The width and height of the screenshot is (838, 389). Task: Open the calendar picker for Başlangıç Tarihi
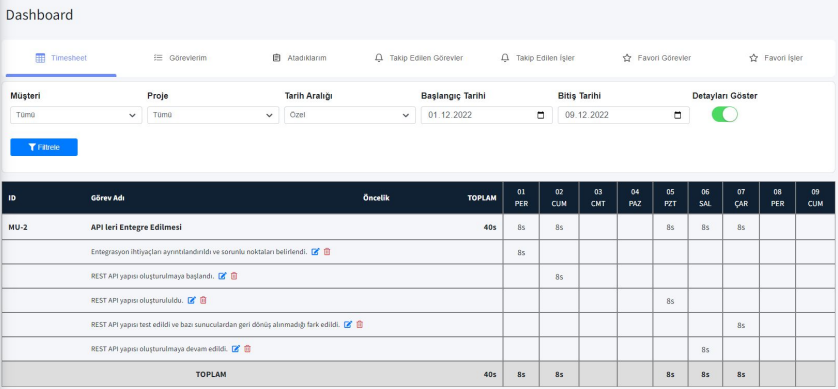[x=541, y=115]
